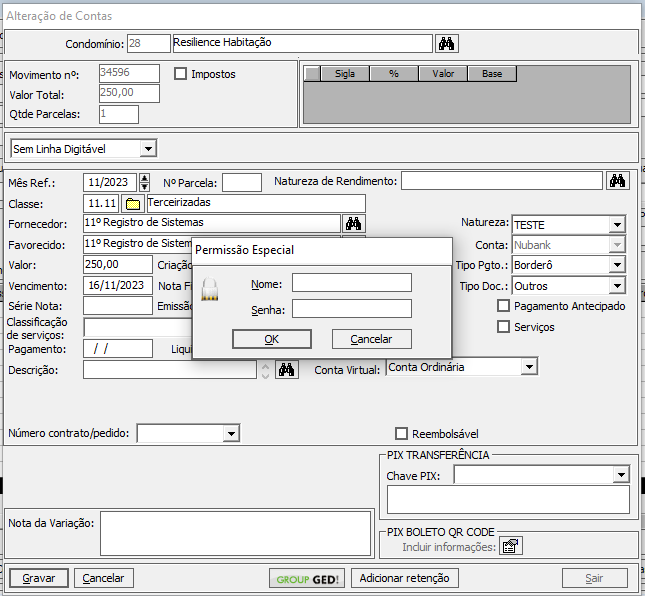Click Descrição text field

[170, 369]
